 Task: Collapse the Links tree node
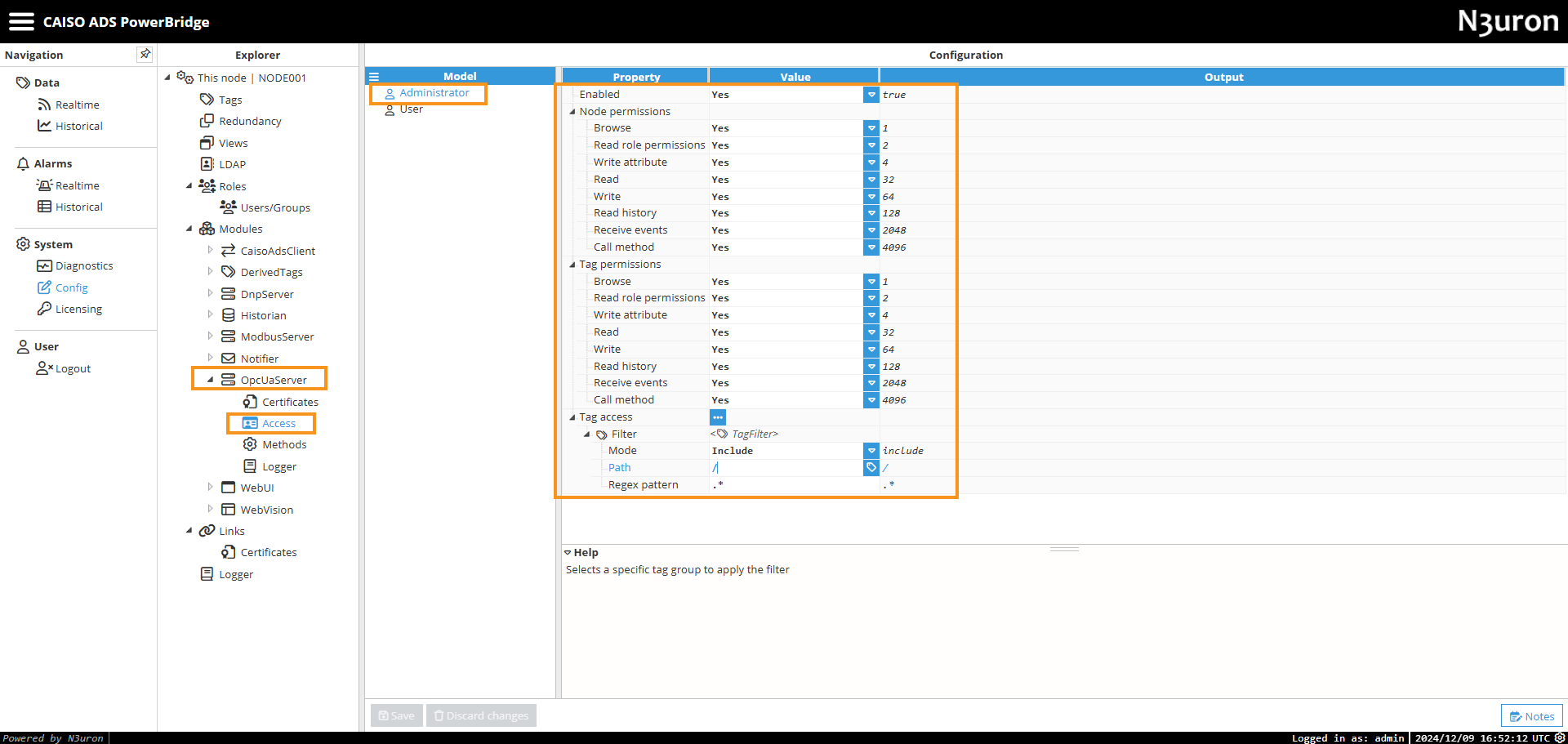coord(189,530)
